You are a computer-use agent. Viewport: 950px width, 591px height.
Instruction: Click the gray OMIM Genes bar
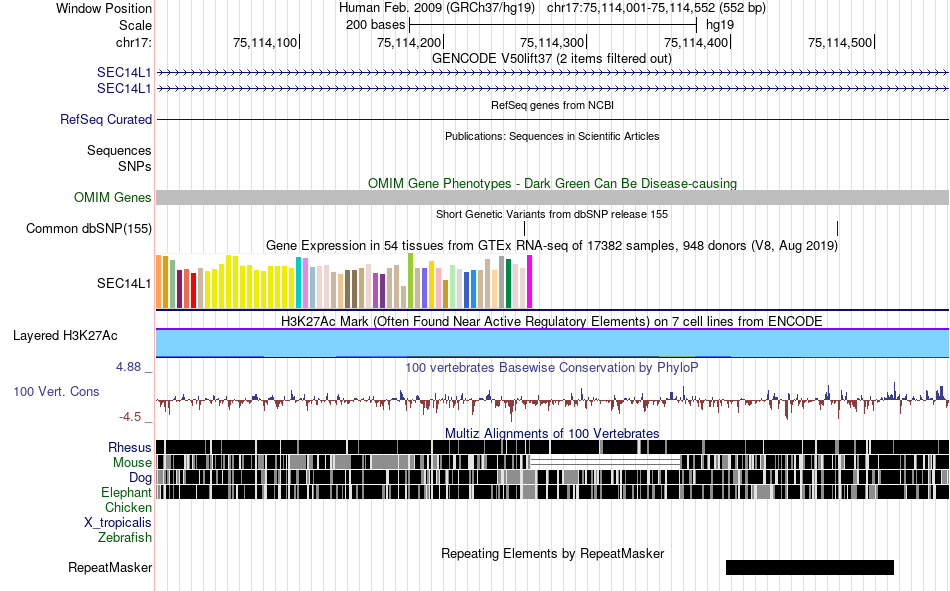click(x=553, y=198)
